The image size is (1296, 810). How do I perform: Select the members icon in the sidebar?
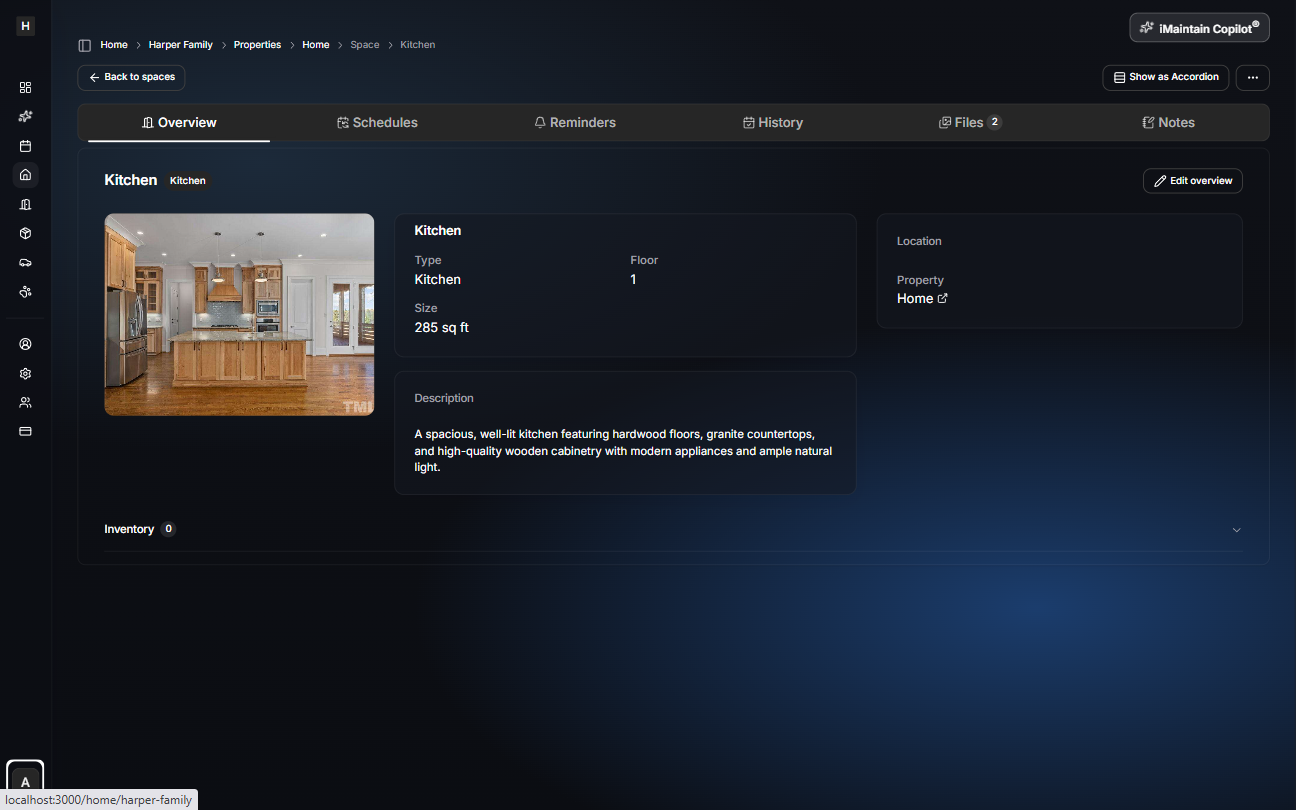(25, 402)
